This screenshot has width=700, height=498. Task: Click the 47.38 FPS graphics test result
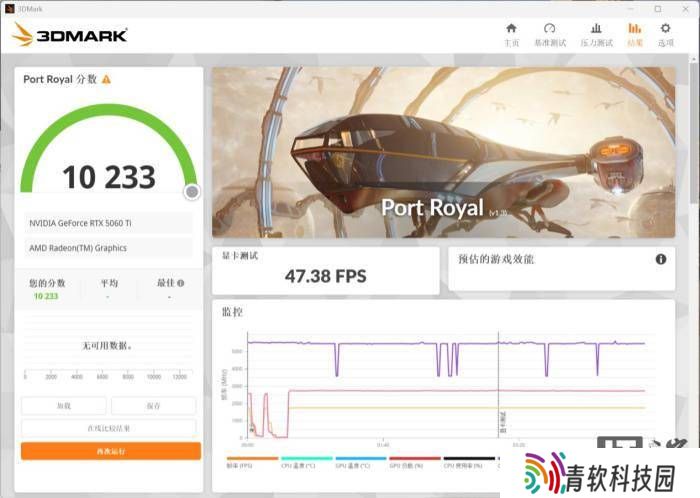tap(325, 276)
